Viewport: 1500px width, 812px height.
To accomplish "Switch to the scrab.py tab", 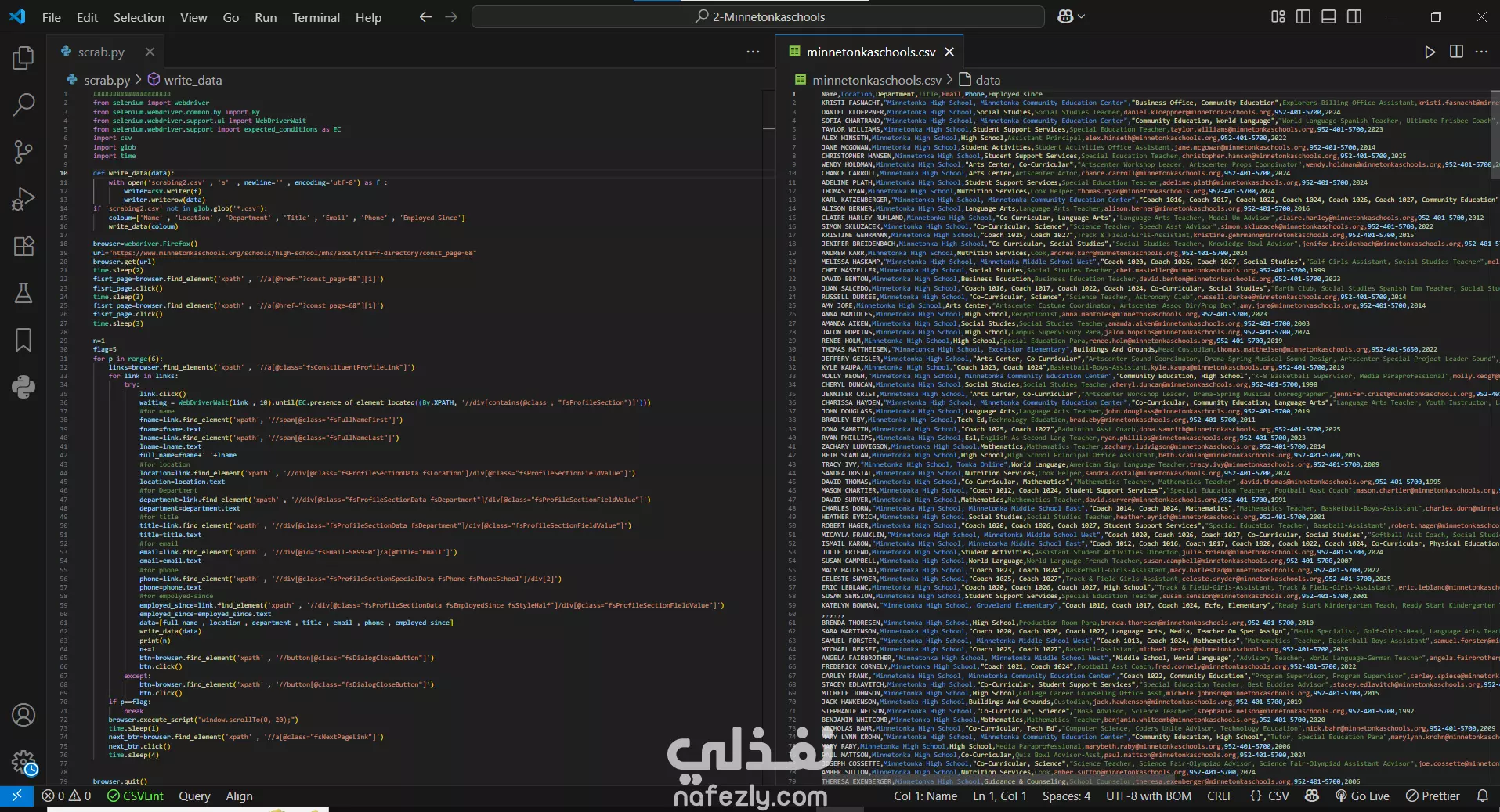I will click(101, 52).
